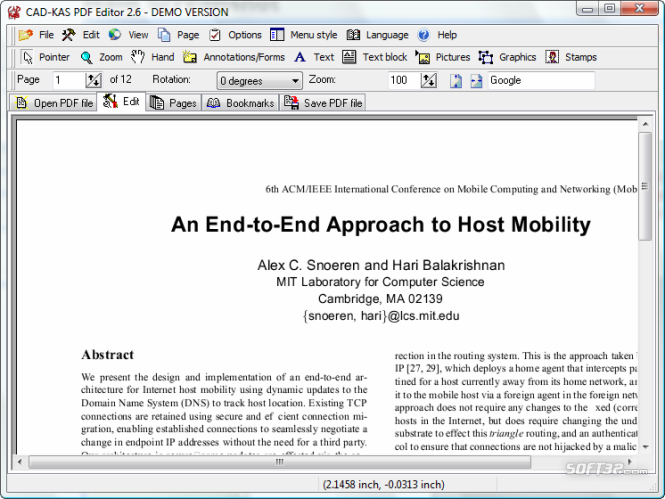This screenshot has width=665, height=499.
Task: Open the Rotation 0 degrees dropdown
Action: tap(260, 81)
